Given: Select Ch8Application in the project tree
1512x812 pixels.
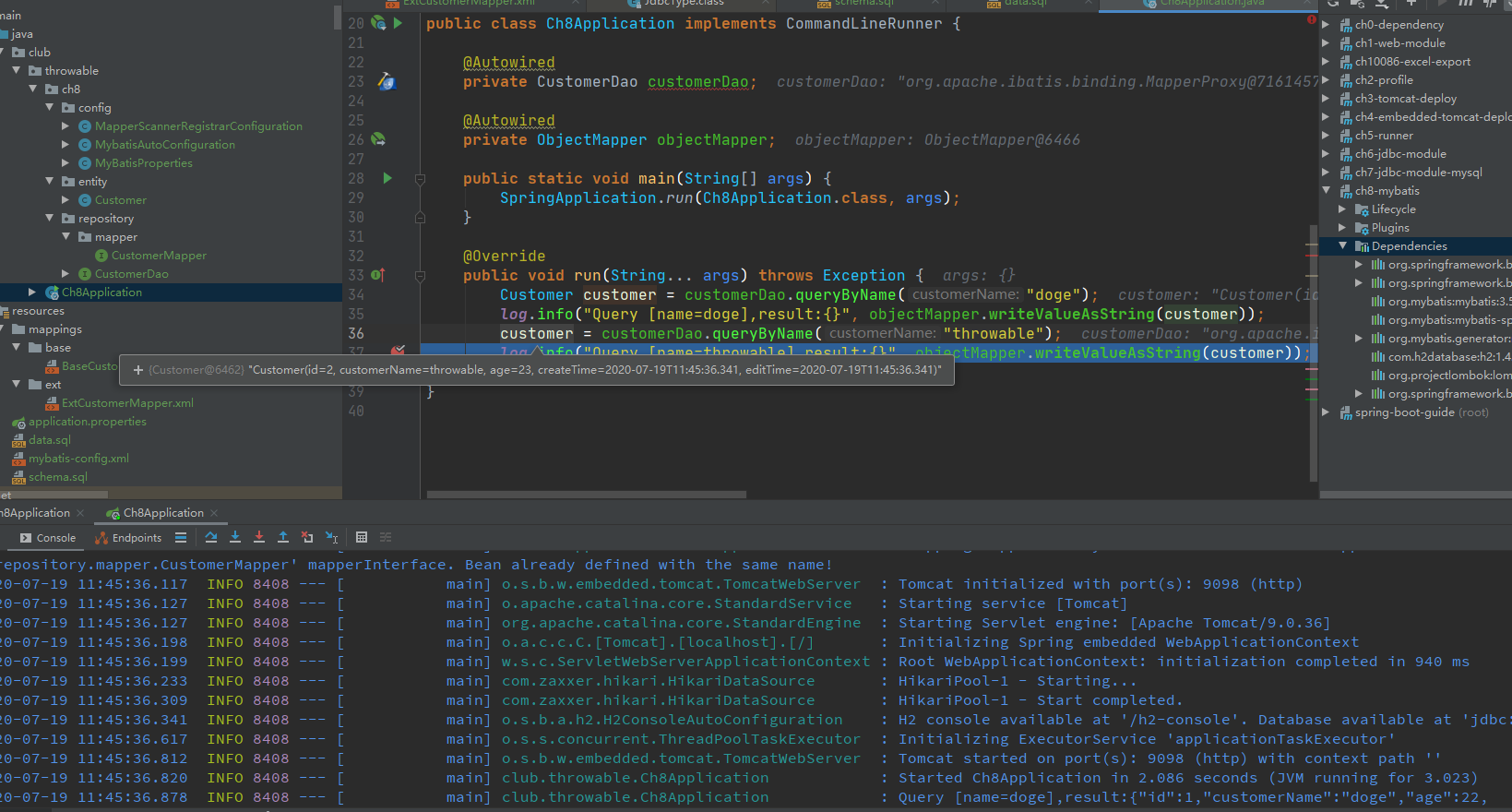Looking at the screenshot, I should coord(101,293).
